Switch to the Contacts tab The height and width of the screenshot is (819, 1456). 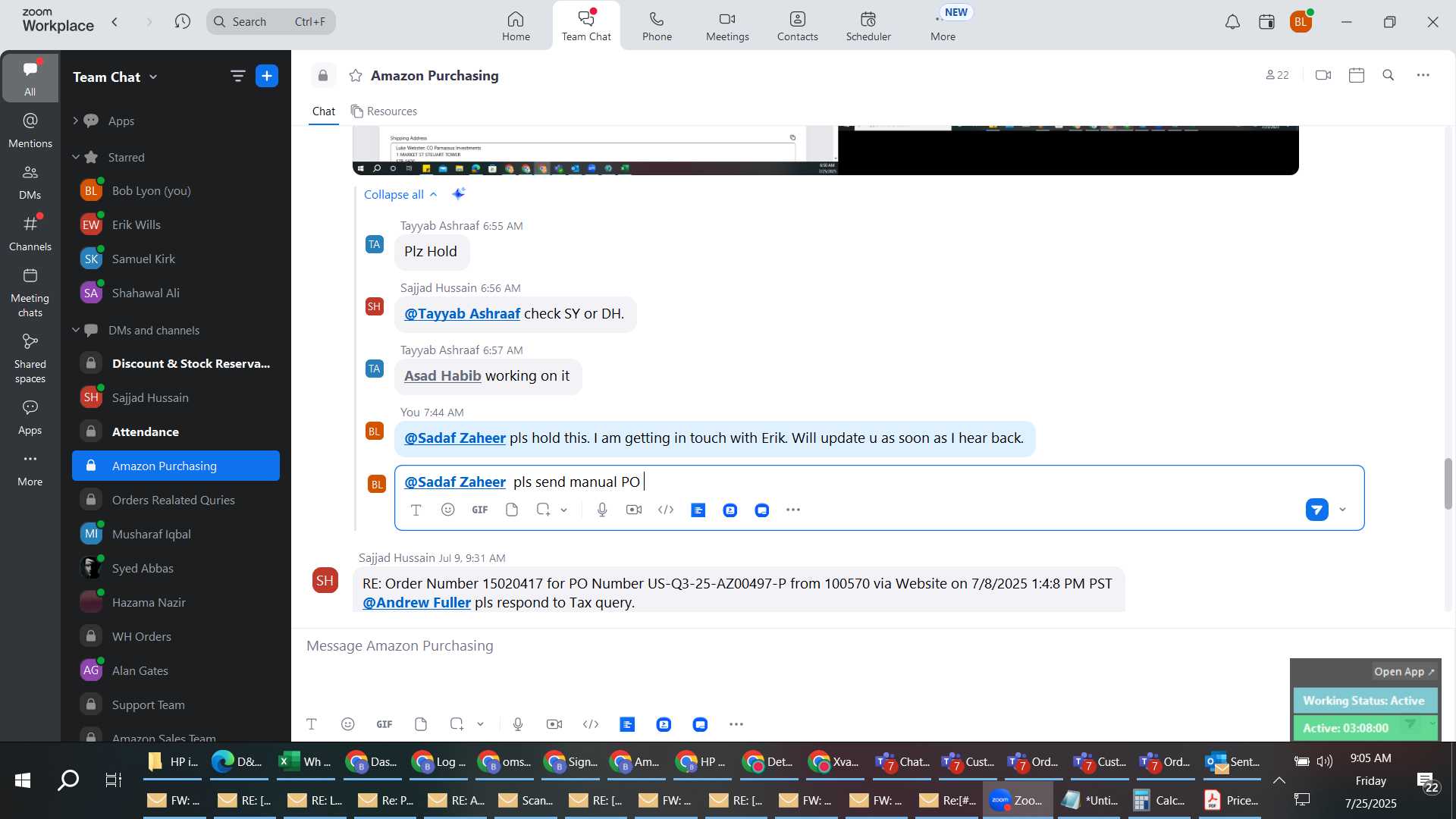point(797,26)
